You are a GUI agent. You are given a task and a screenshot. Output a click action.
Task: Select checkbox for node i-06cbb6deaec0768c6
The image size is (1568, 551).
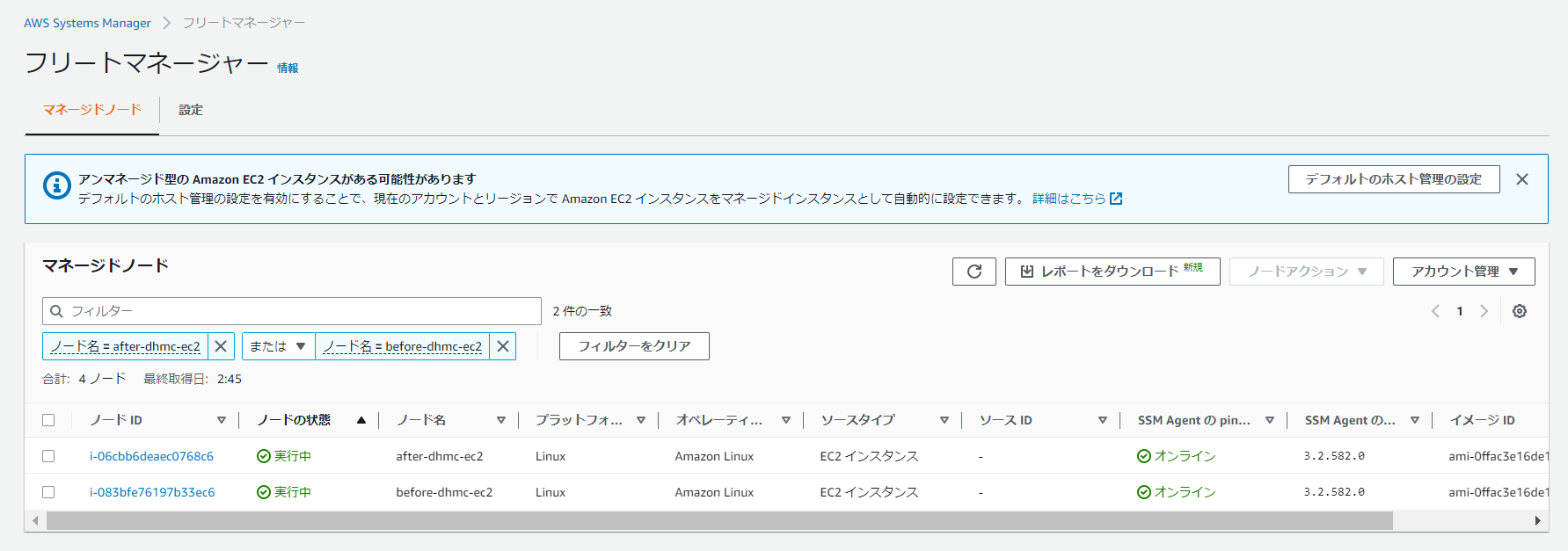[x=48, y=456]
